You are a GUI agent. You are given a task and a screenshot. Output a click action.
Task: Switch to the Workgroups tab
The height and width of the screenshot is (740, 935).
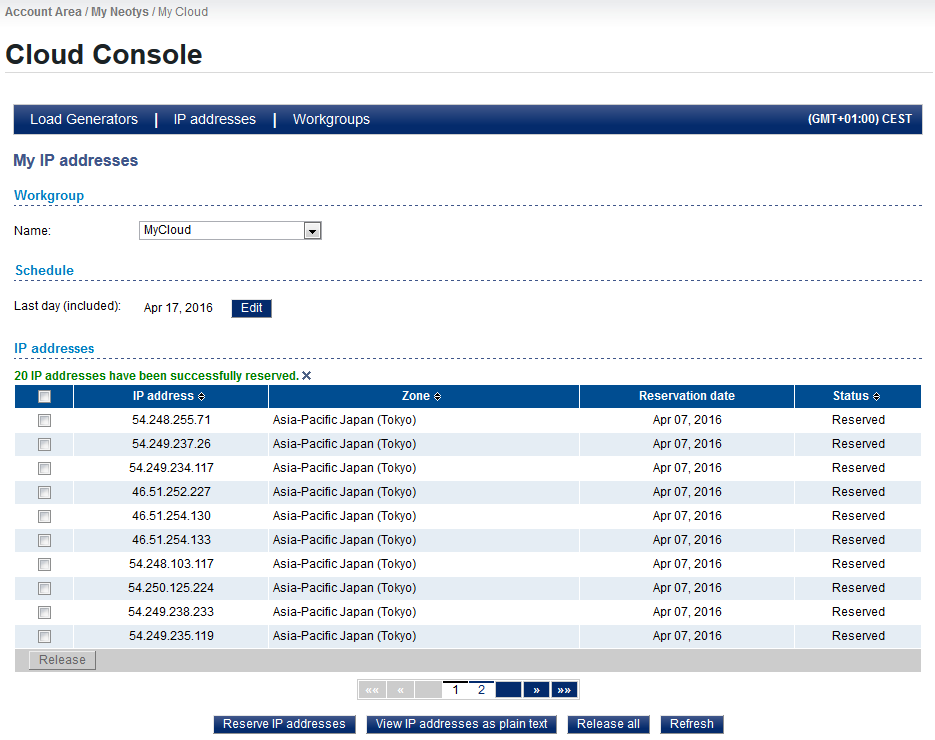331,119
